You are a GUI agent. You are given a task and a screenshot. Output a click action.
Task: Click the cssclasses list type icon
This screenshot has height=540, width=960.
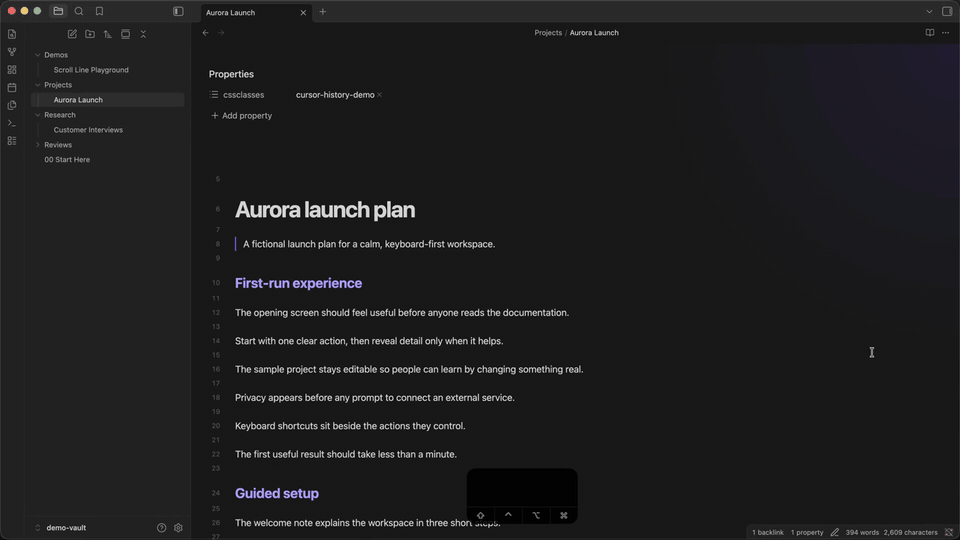point(214,95)
